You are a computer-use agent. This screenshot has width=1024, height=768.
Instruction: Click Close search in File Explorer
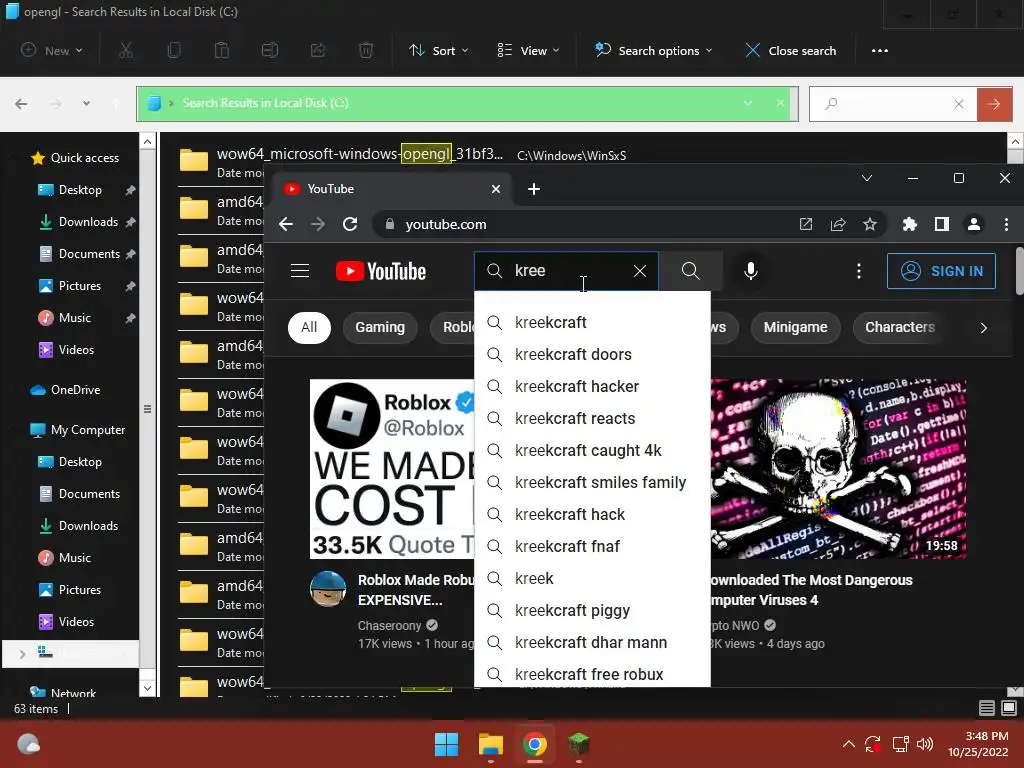click(x=791, y=50)
